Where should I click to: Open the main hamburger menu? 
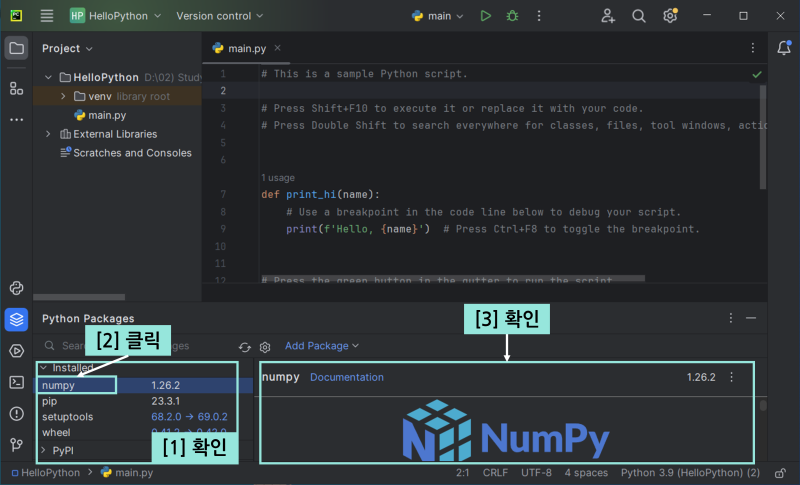(47, 16)
